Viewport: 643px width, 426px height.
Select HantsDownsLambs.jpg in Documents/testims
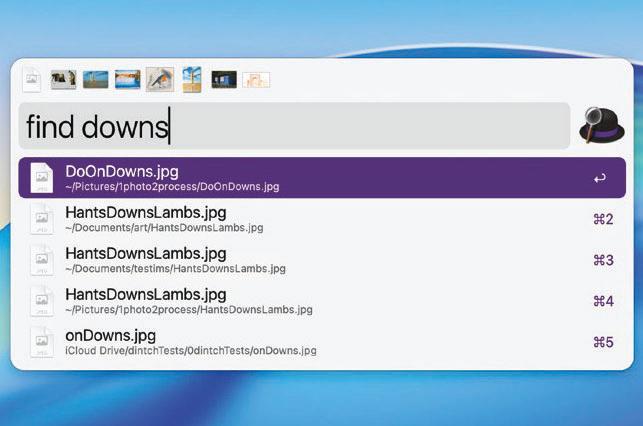pos(322,260)
